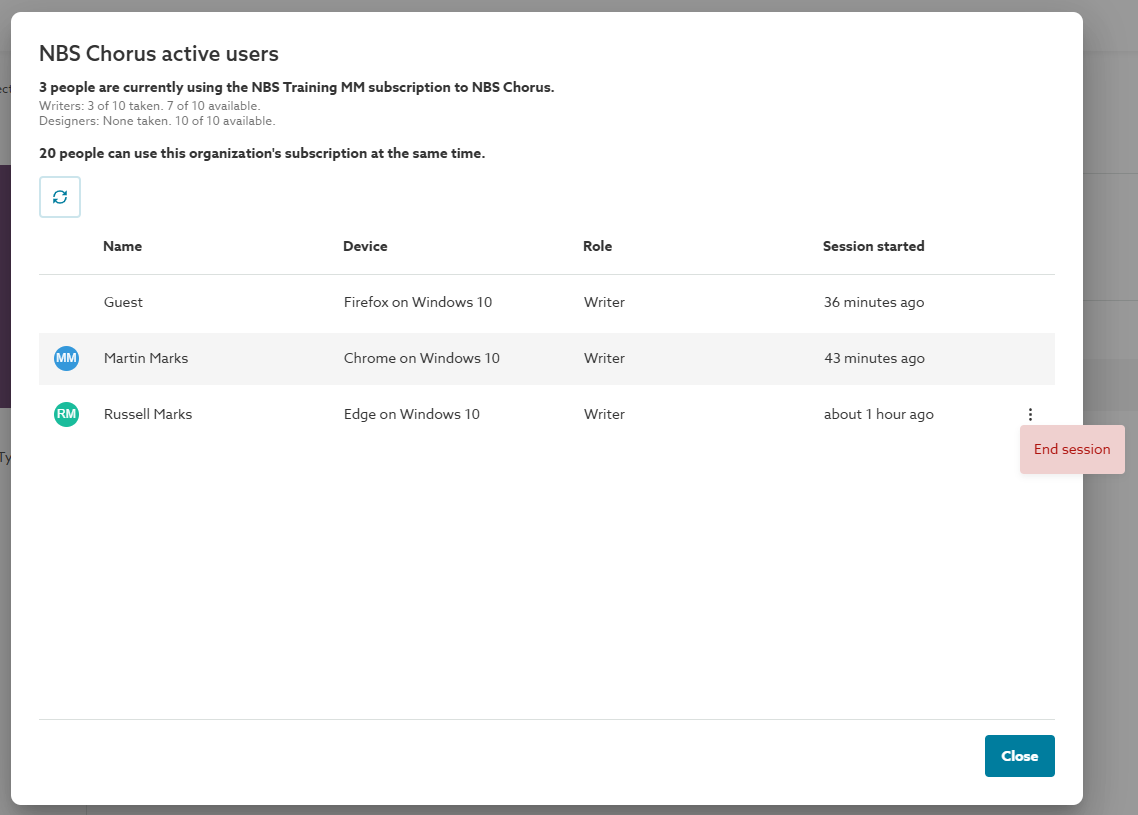
Task: Click the Role column header
Action: click(x=597, y=246)
